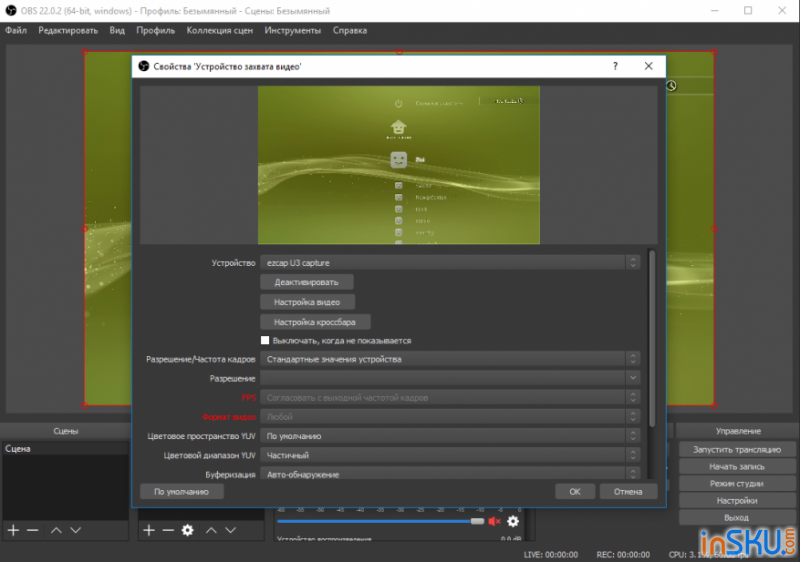The image size is (800, 562).
Task: Confirm the dialog with OK
Action: (x=575, y=492)
